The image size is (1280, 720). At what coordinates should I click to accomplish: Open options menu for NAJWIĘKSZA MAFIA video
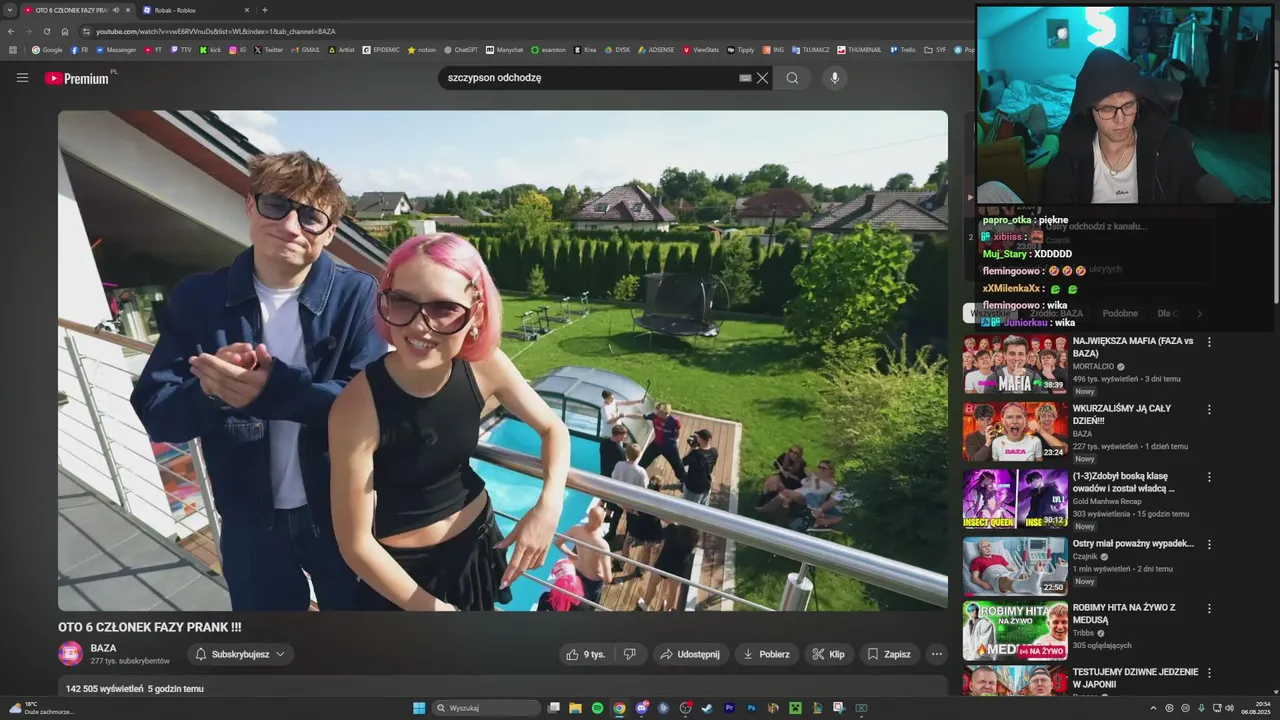1209,342
